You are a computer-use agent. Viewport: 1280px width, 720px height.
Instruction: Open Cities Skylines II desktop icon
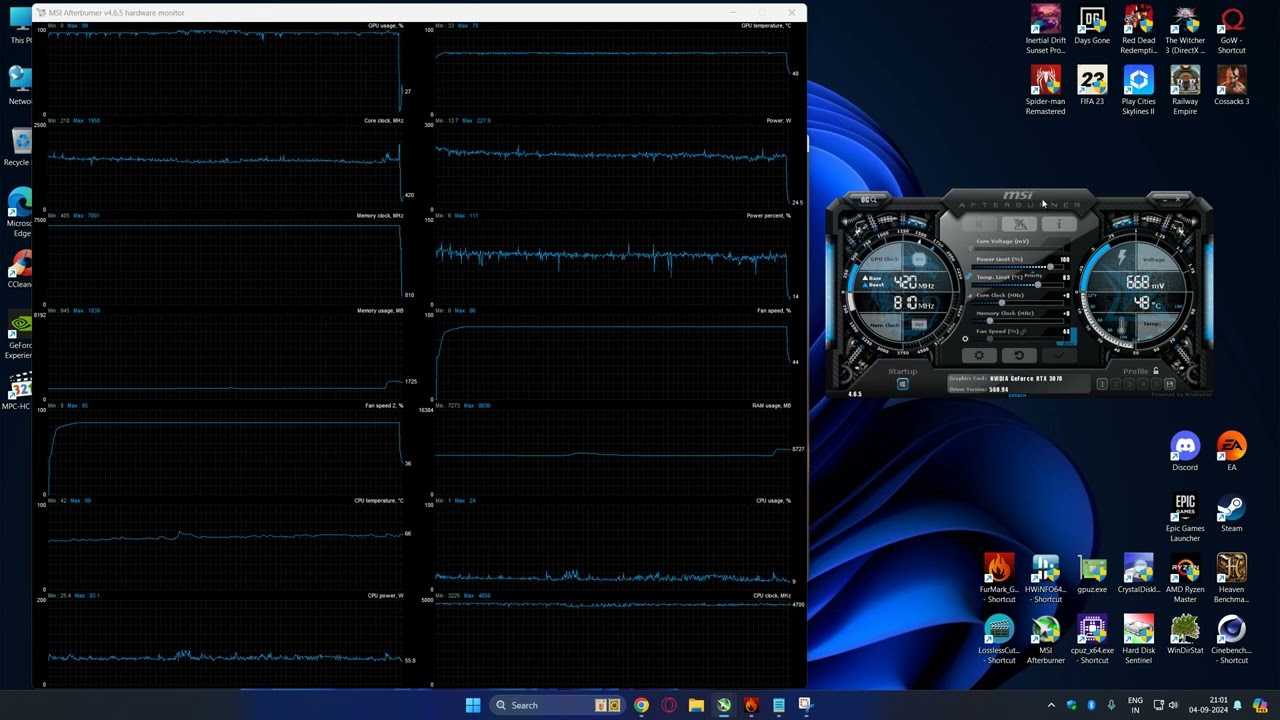point(1138,91)
